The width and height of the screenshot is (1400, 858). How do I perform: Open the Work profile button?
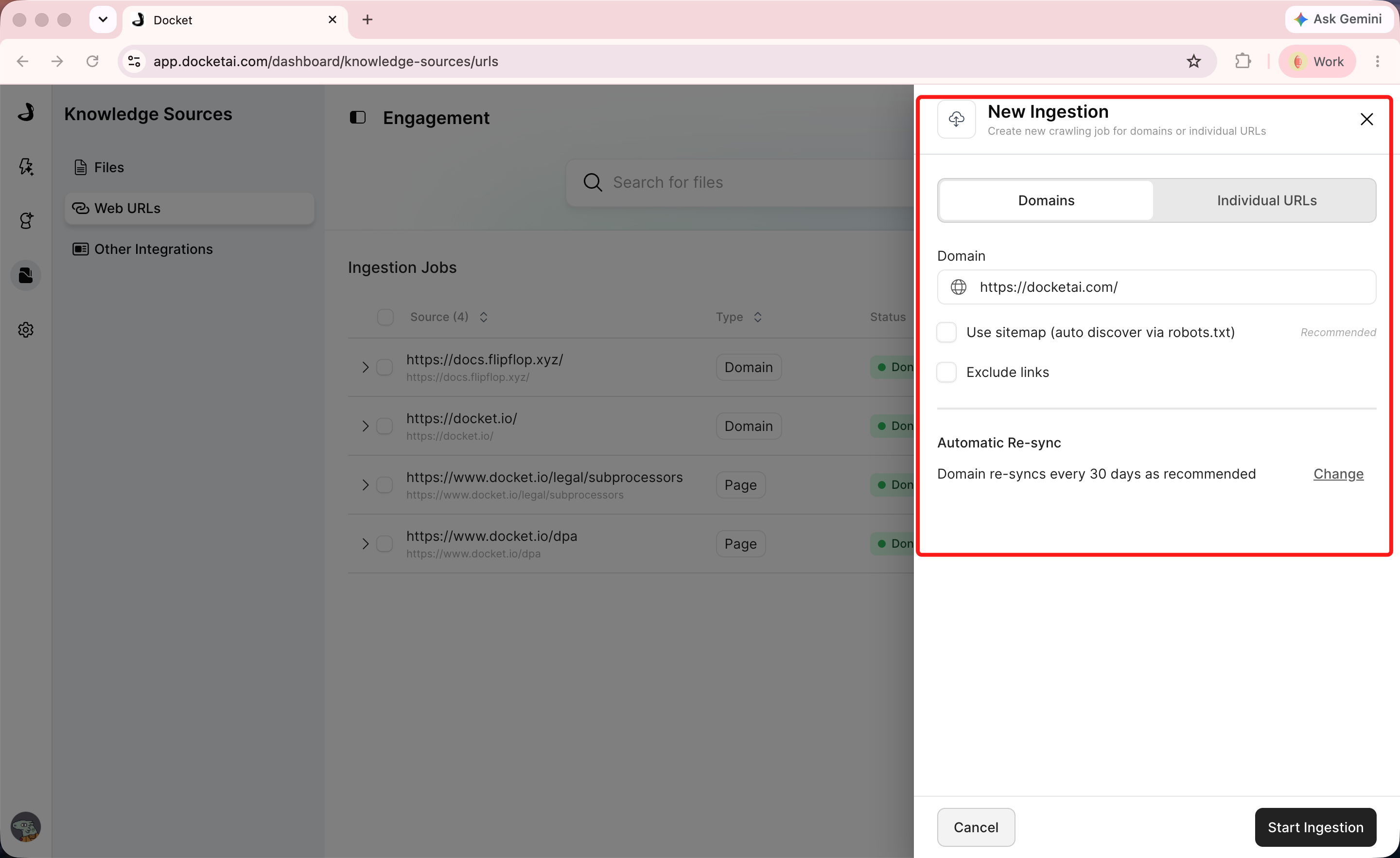tap(1317, 61)
